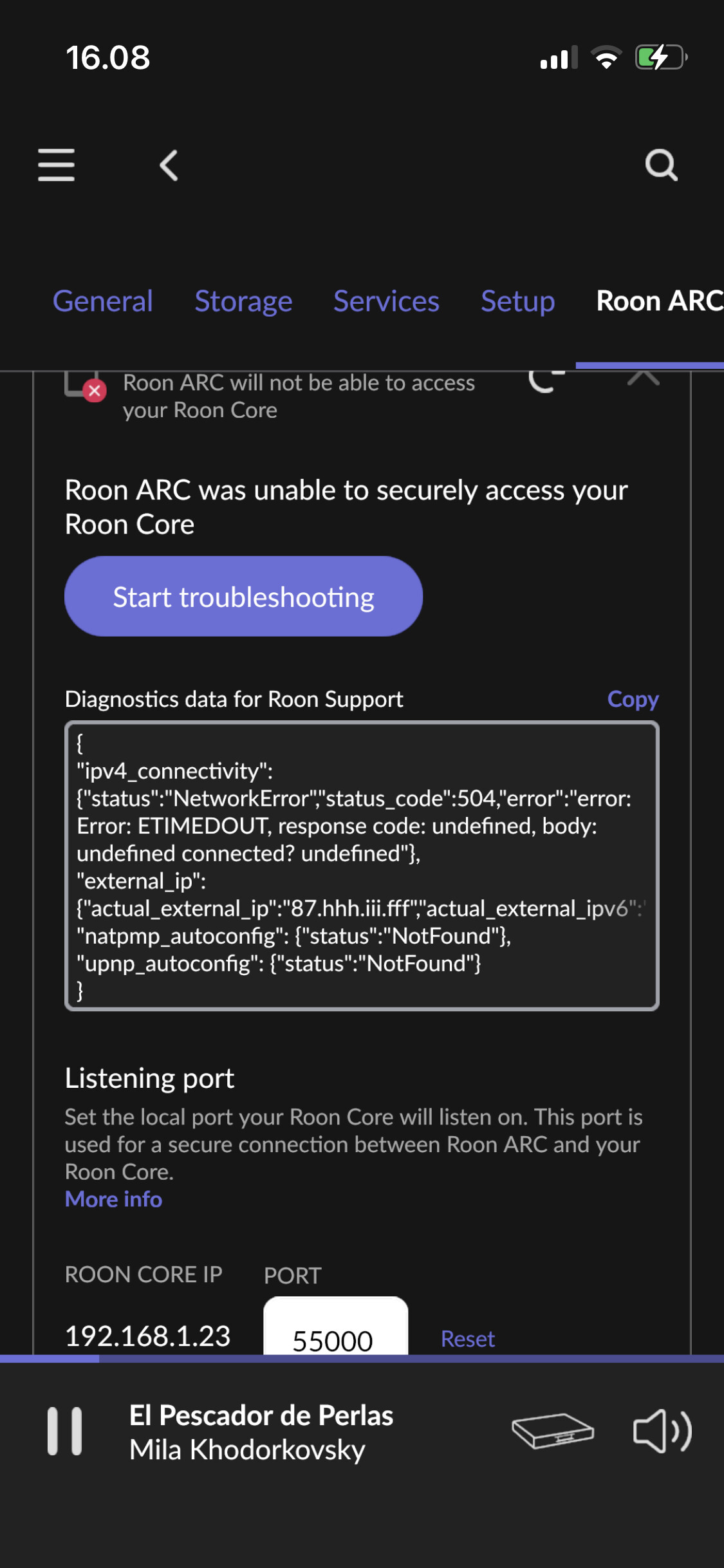Viewport: 724px width, 1568px height.
Task: Select the Setup tab
Action: [518, 301]
